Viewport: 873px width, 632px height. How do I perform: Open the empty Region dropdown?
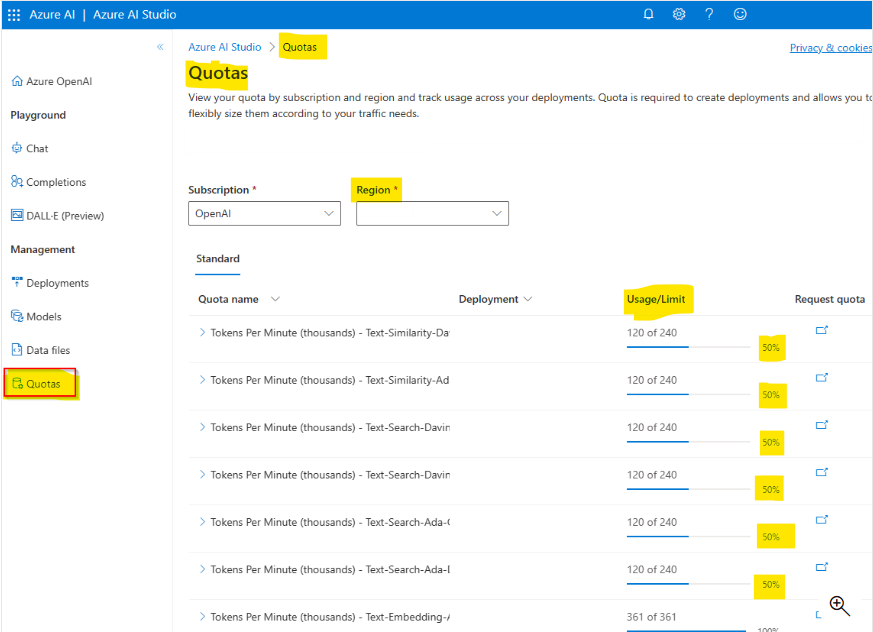click(432, 213)
